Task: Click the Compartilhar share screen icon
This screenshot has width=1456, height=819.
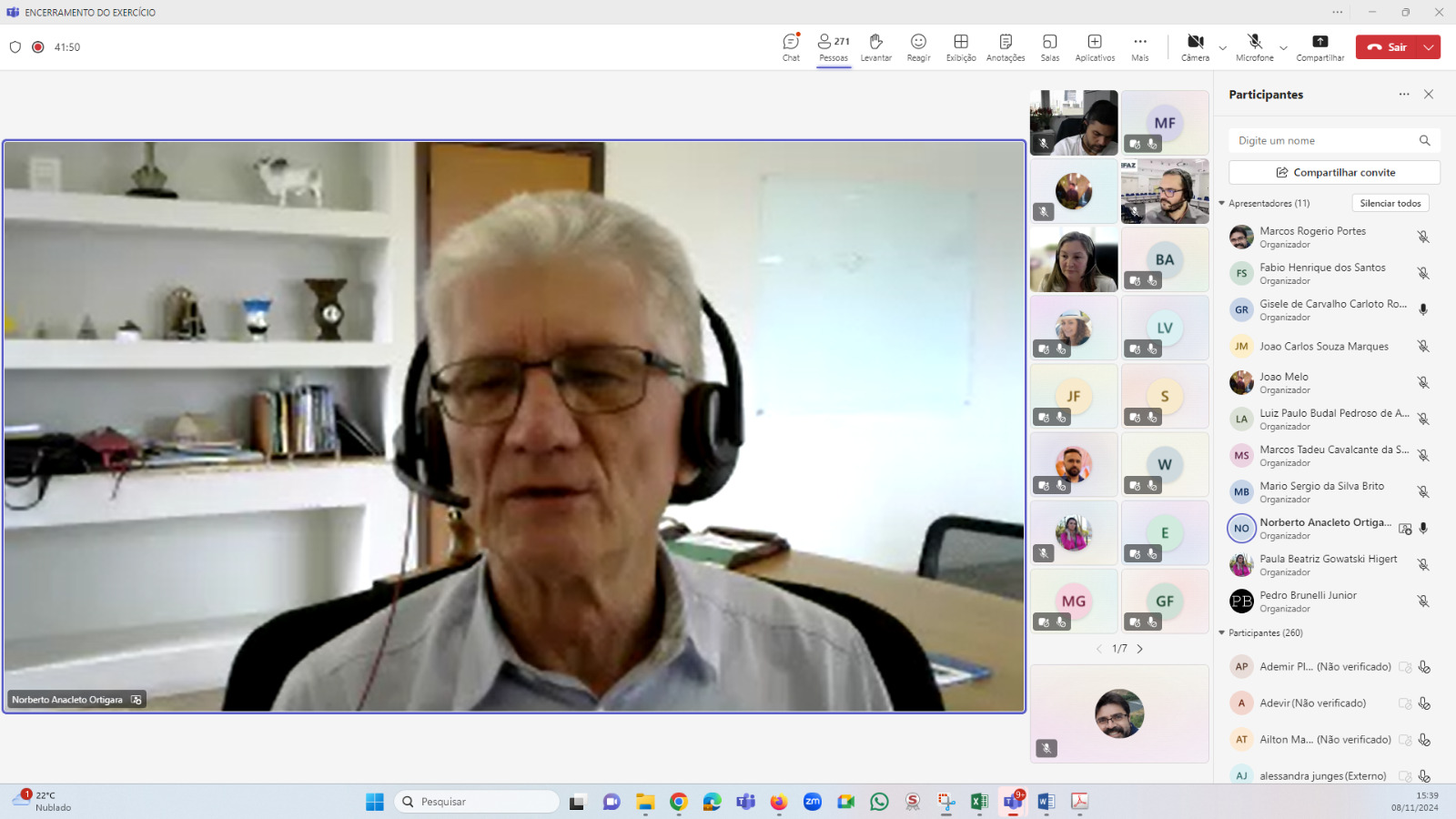Action: (x=1319, y=47)
